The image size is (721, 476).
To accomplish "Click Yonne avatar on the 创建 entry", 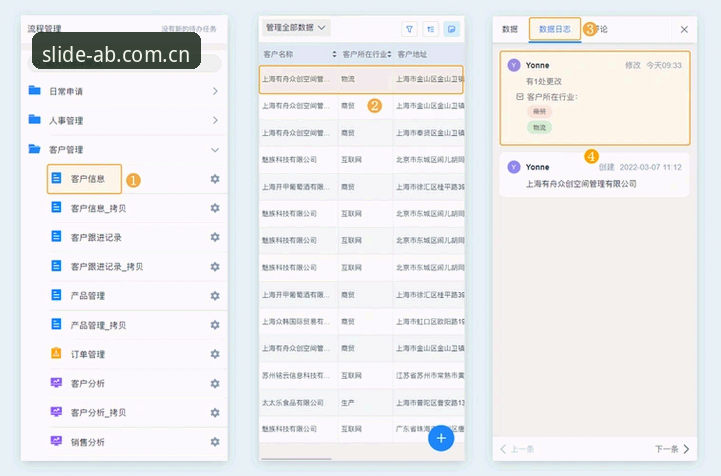I will 514,167.
